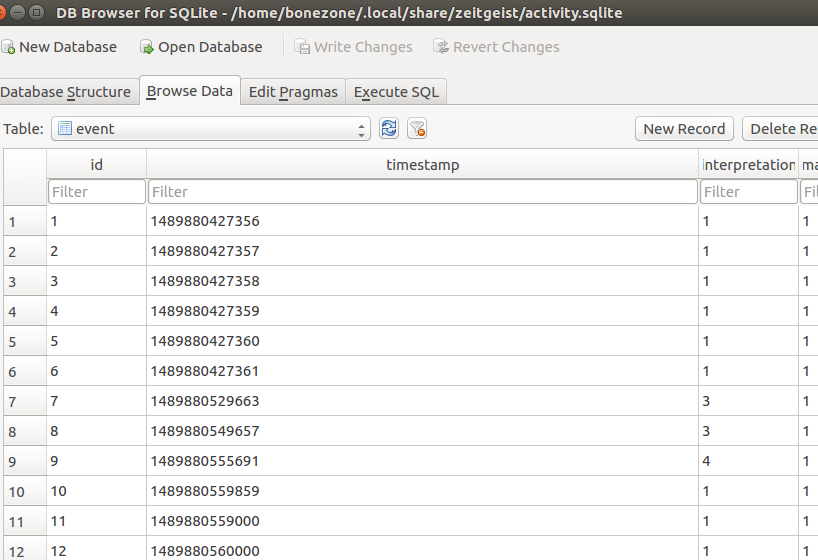Screen dimensions: 818x560
Task: Clear all filters using the funnel icon
Action: coord(417,128)
